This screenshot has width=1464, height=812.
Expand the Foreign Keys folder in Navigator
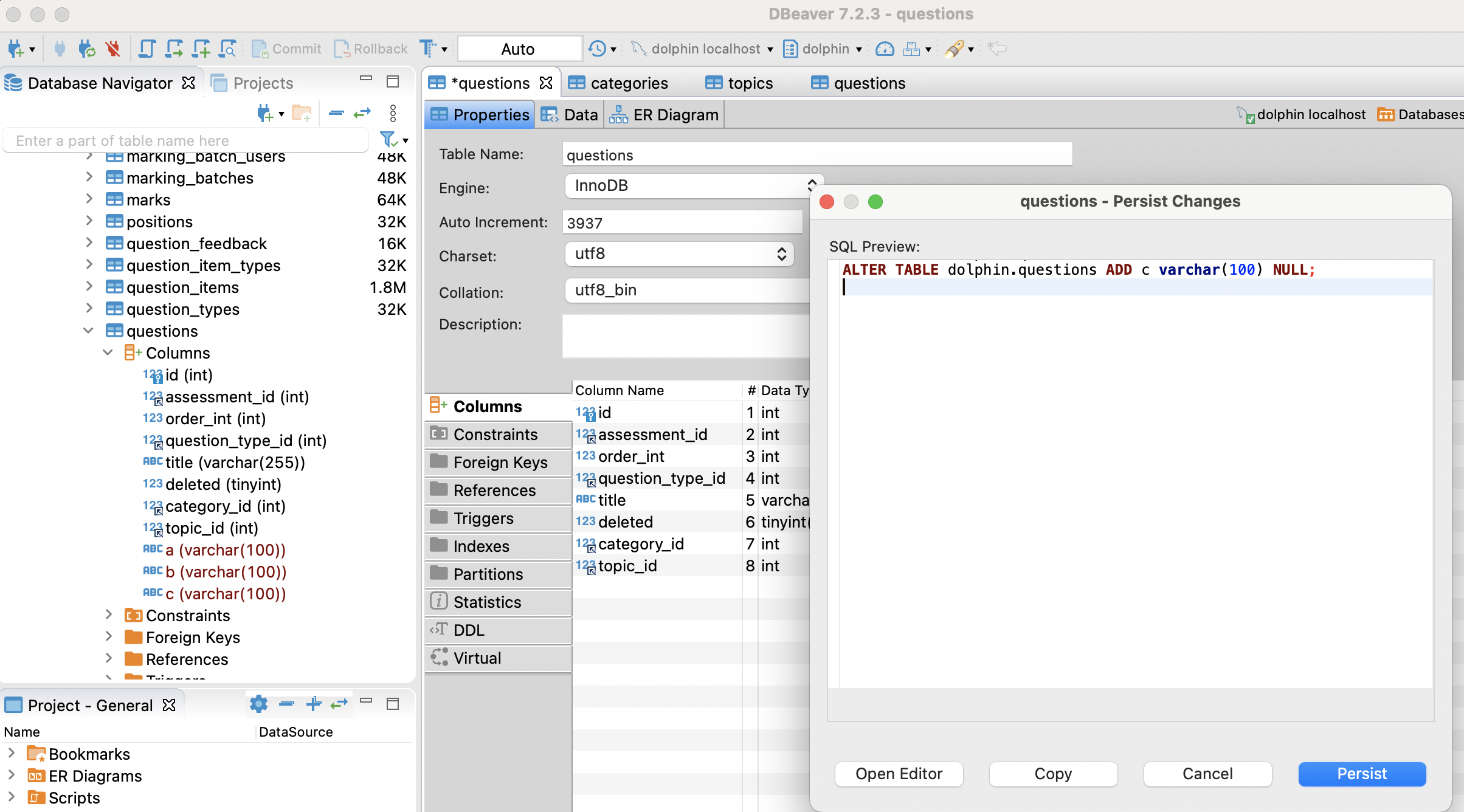click(109, 636)
